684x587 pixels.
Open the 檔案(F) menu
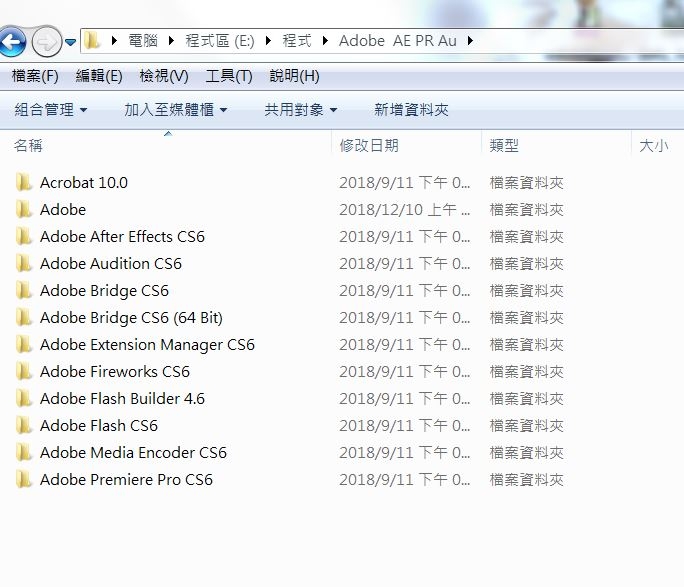pyautogui.click(x=35, y=76)
